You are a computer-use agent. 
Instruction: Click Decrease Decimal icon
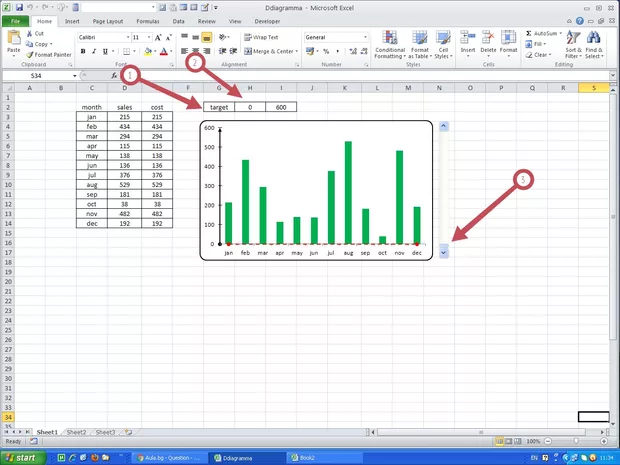pos(364,51)
